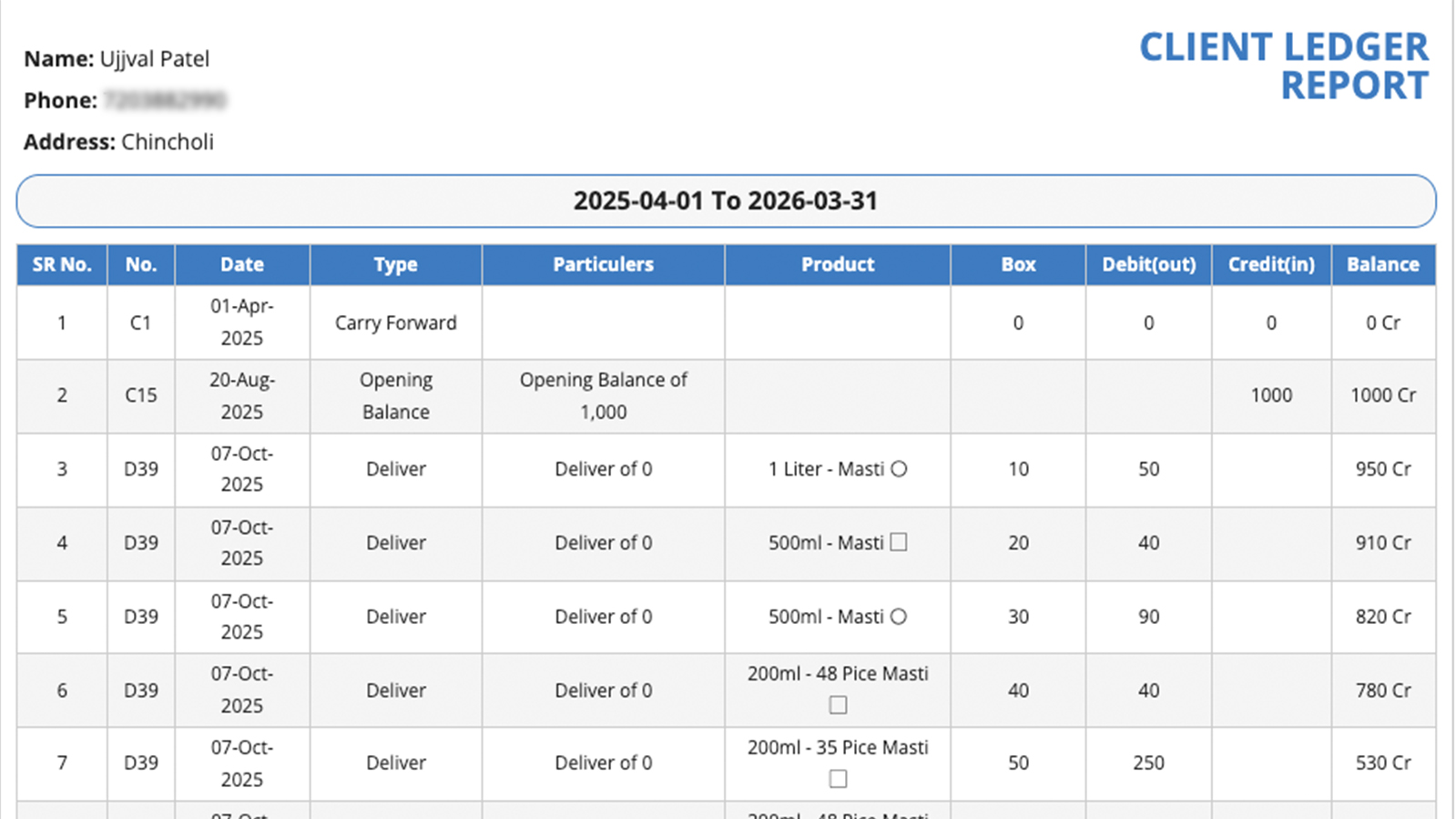
Task: Click the date range bar 2025-04-01 To 2026-03-31
Action: click(x=726, y=201)
